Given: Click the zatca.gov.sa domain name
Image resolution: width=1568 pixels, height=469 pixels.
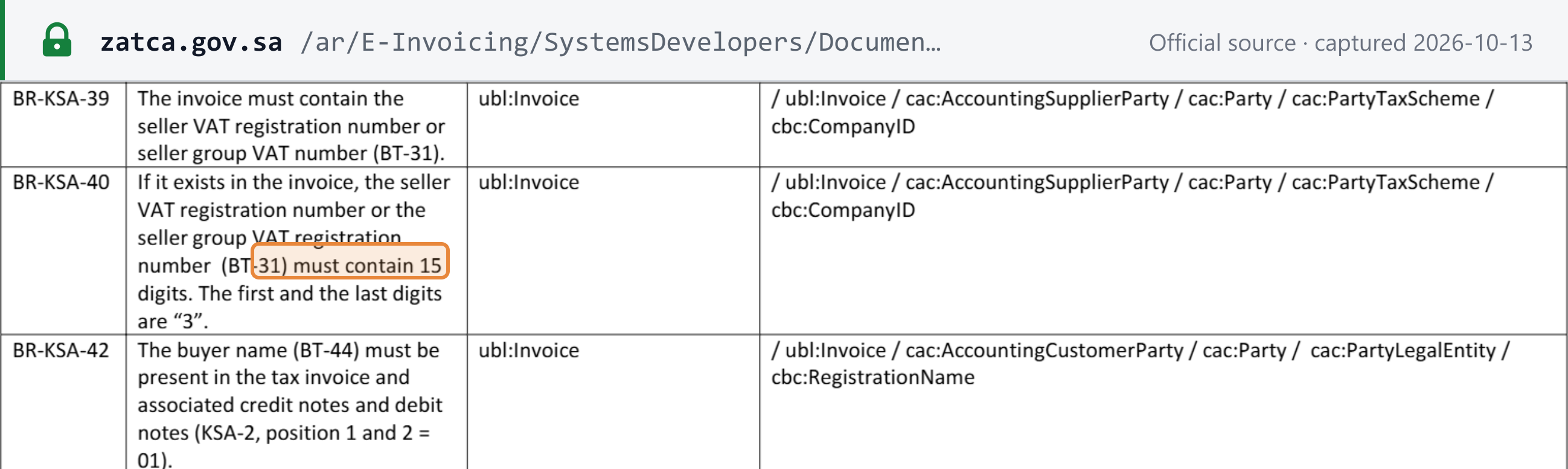Looking at the screenshot, I should point(191,42).
